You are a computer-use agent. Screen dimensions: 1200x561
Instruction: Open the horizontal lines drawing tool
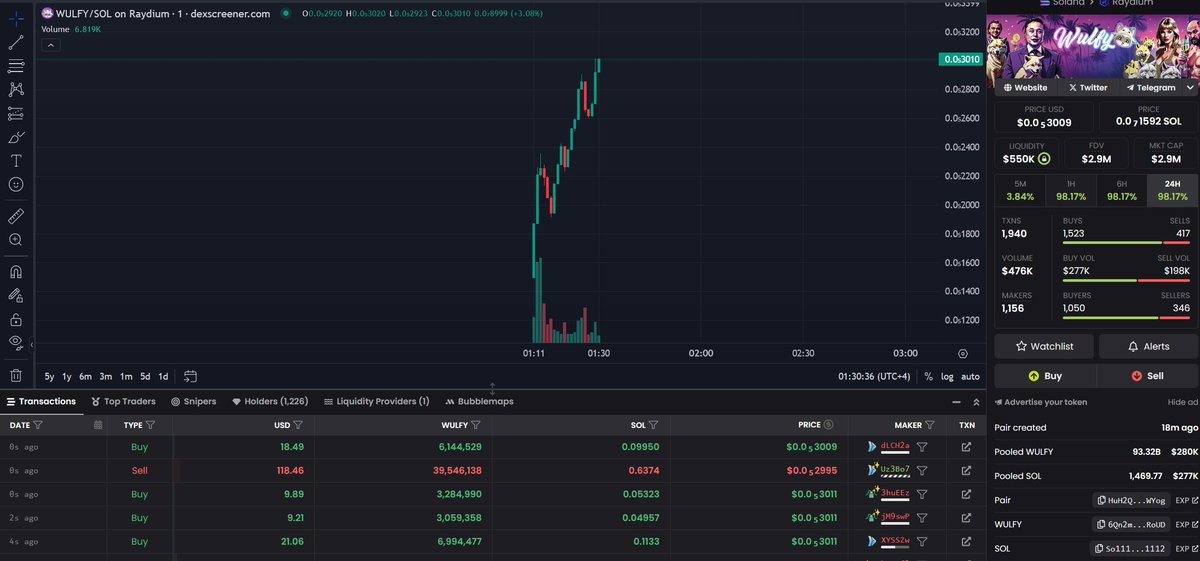point(16,66)
